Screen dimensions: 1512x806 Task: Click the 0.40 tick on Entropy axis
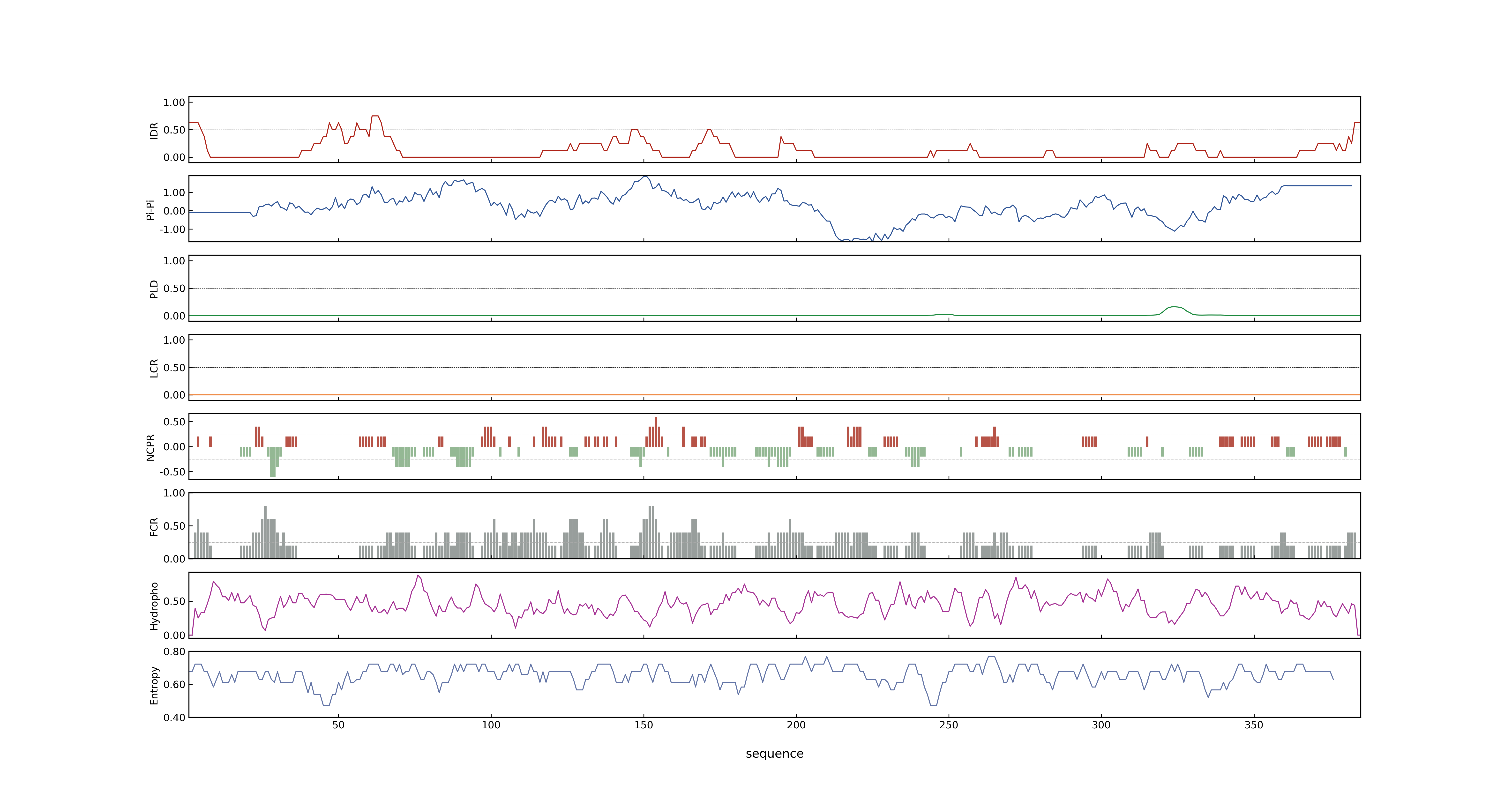coord(174,717)
